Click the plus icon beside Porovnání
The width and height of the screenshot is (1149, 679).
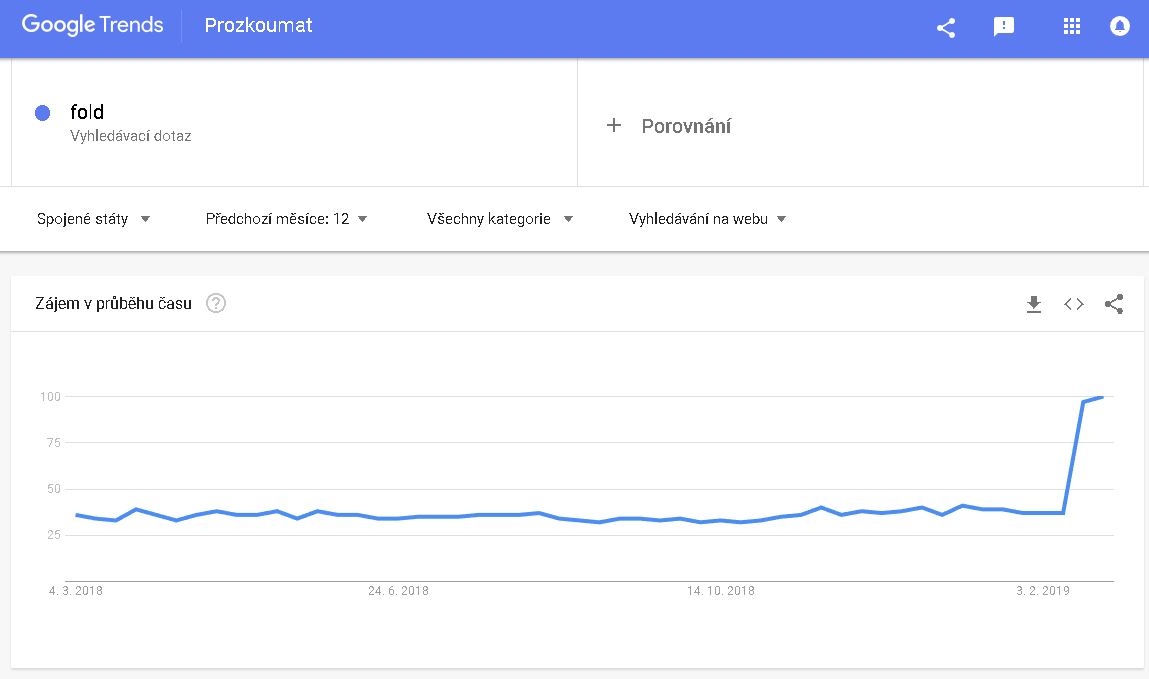(x=614, y=125)
